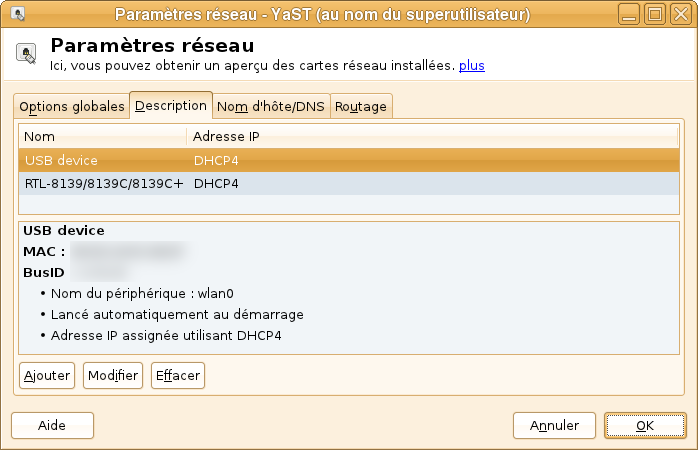Open the Nom d'hôte/DNS tab

tap(271, 106)
